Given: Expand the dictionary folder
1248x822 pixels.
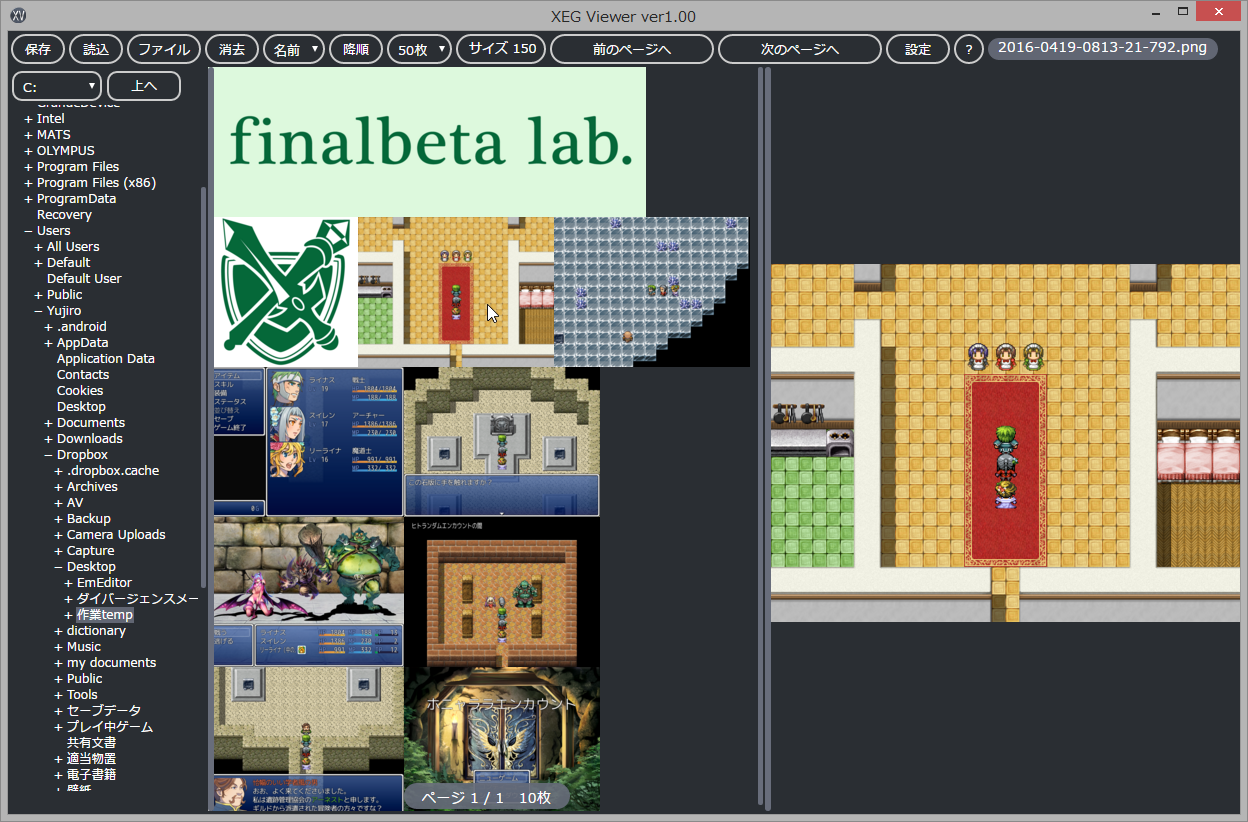Looking at the screenshot, I should (x=59, y=631).
